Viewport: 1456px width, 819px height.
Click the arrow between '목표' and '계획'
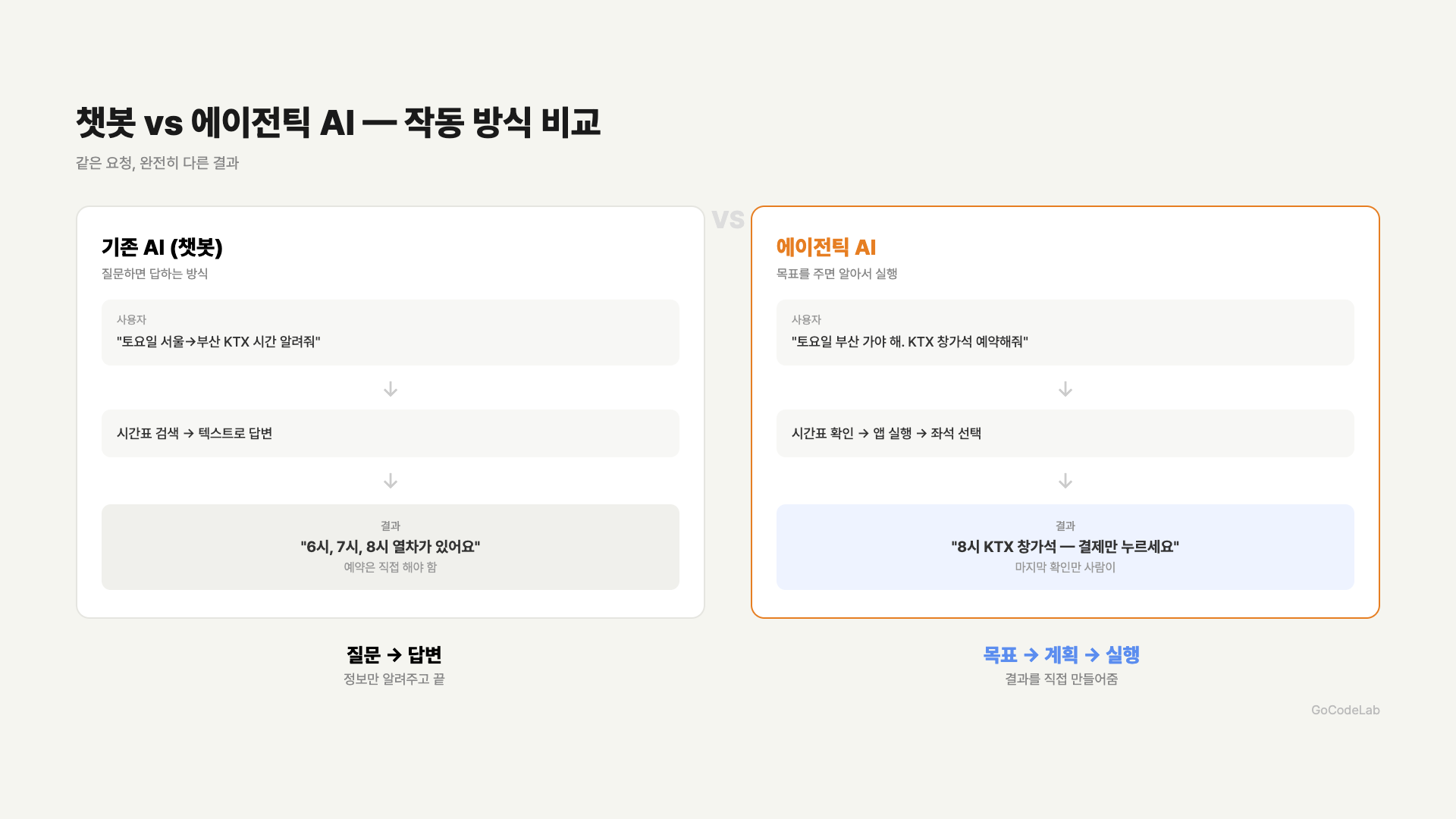[x=1031, y=654]
